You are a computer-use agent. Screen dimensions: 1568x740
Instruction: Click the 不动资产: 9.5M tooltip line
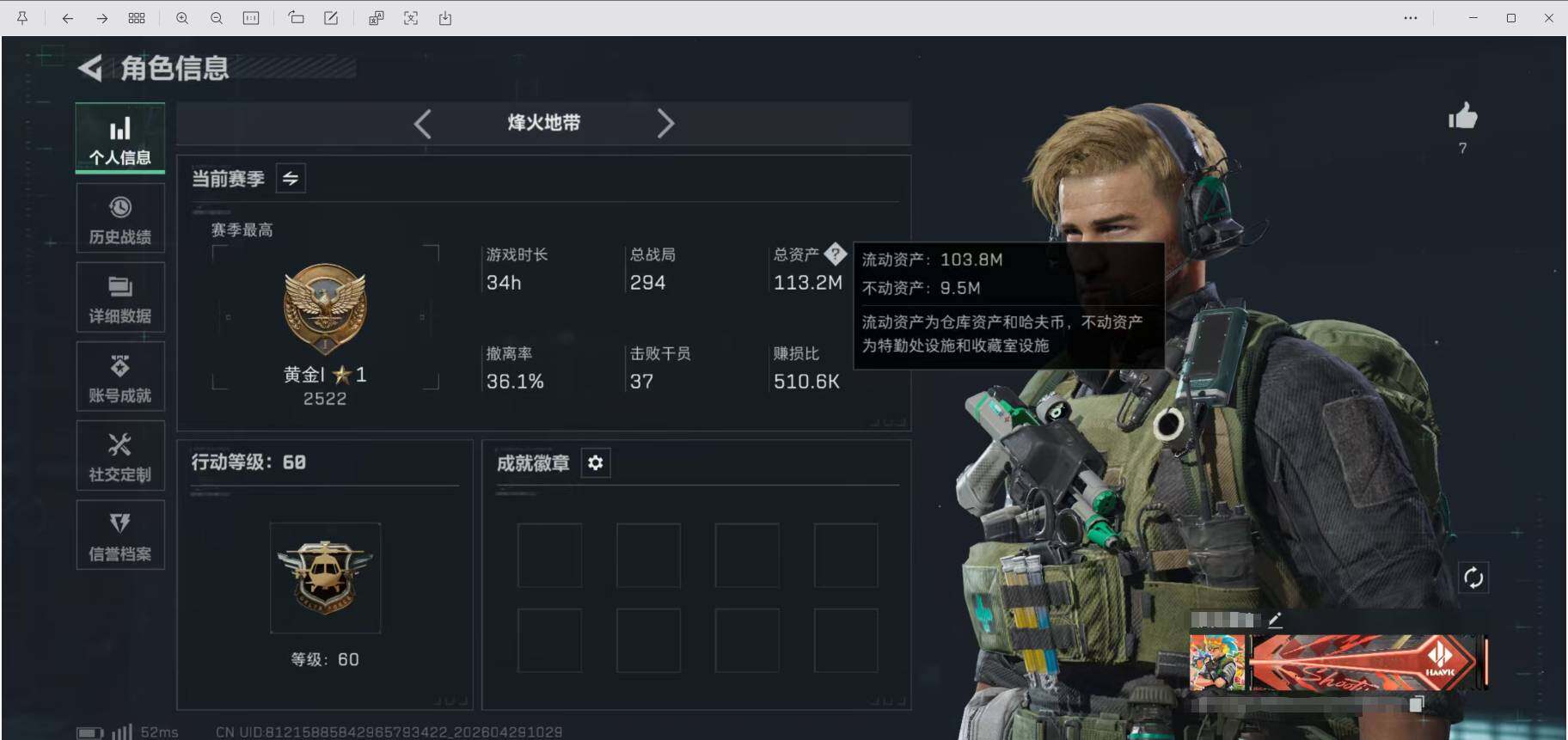(921, 288)
